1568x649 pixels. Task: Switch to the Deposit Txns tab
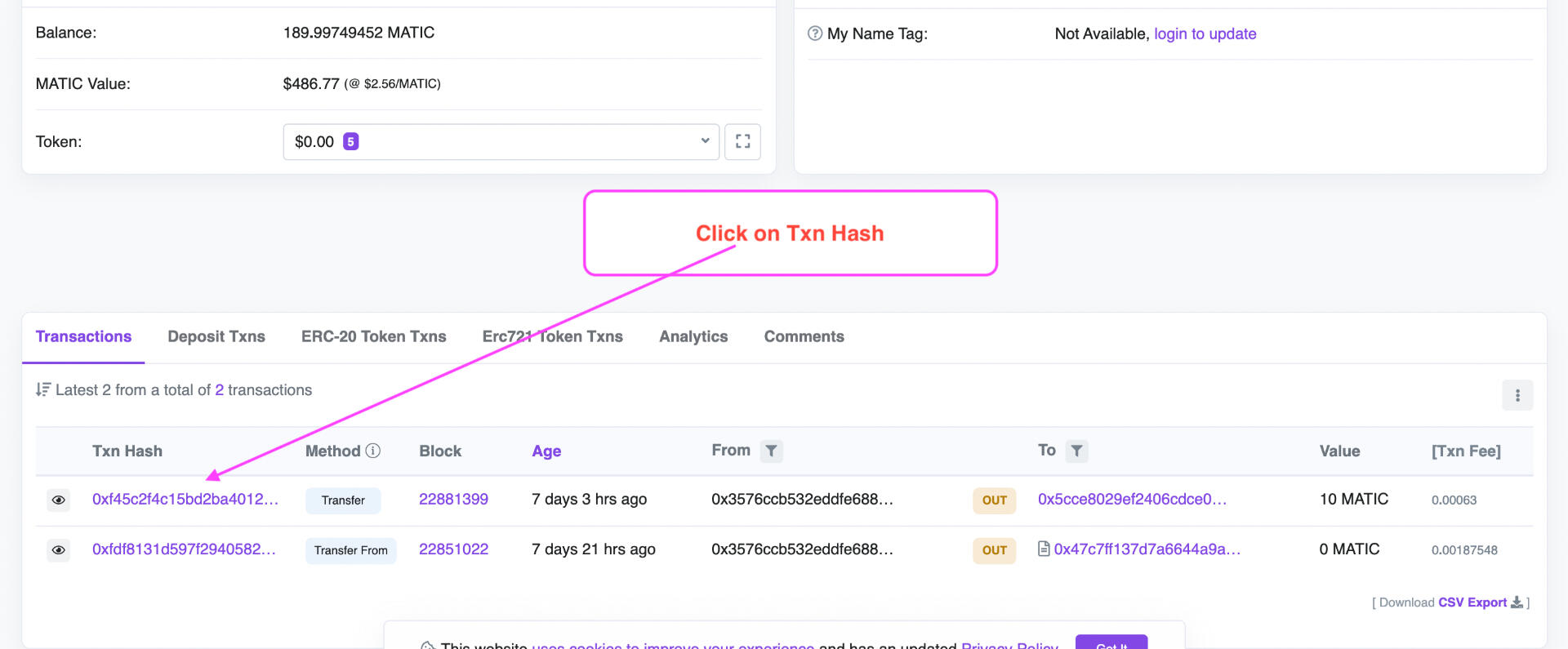tap(216, 336)
